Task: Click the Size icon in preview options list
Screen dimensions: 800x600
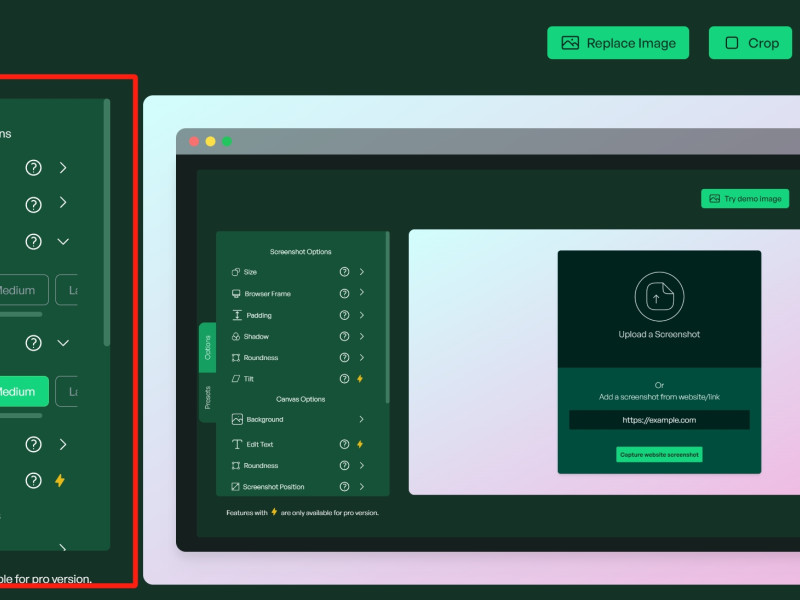Action: click(x=236, y=272)
